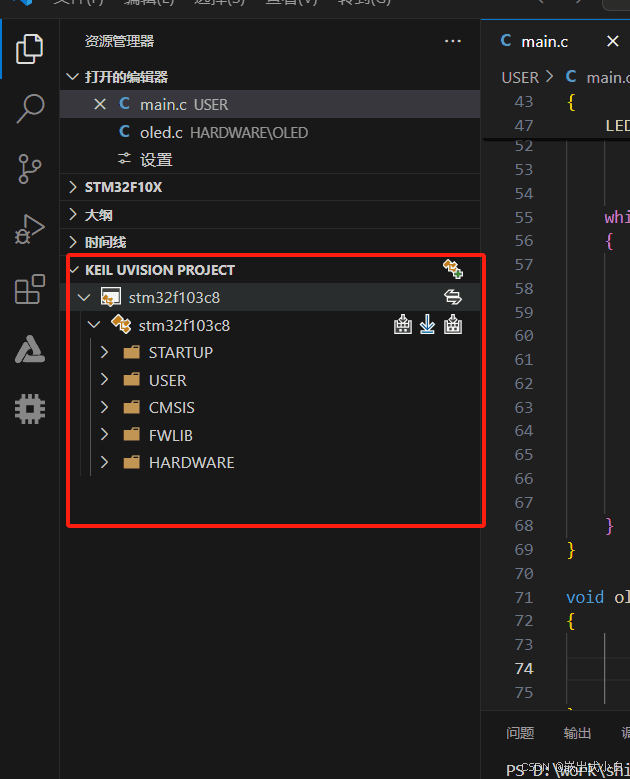Viewport: 630px width, 779px height.
Task: Open the Explorer panel more actions menu
Action: click(453, 41)
